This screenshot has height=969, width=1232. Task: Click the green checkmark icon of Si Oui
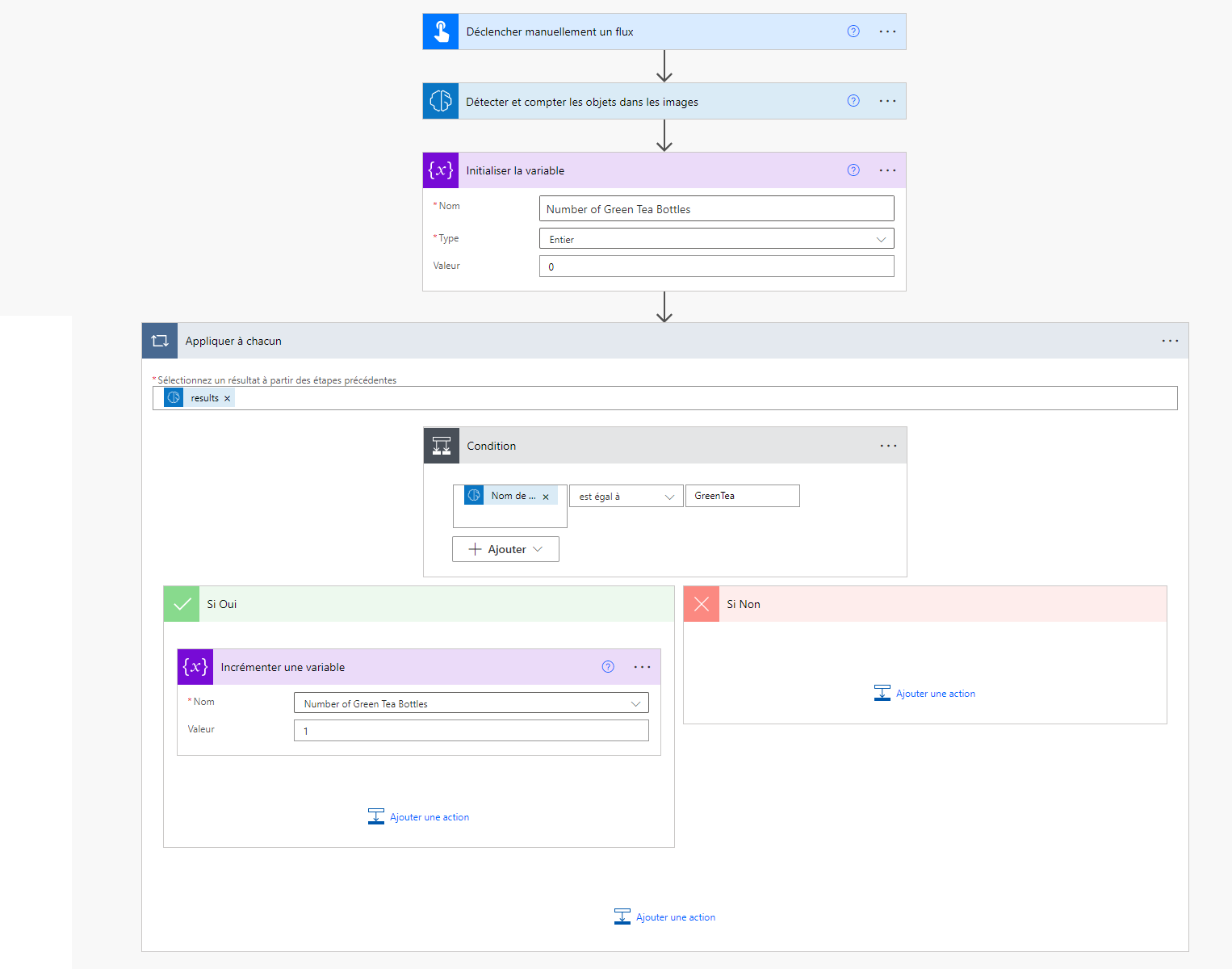click(x=182, y=604)
